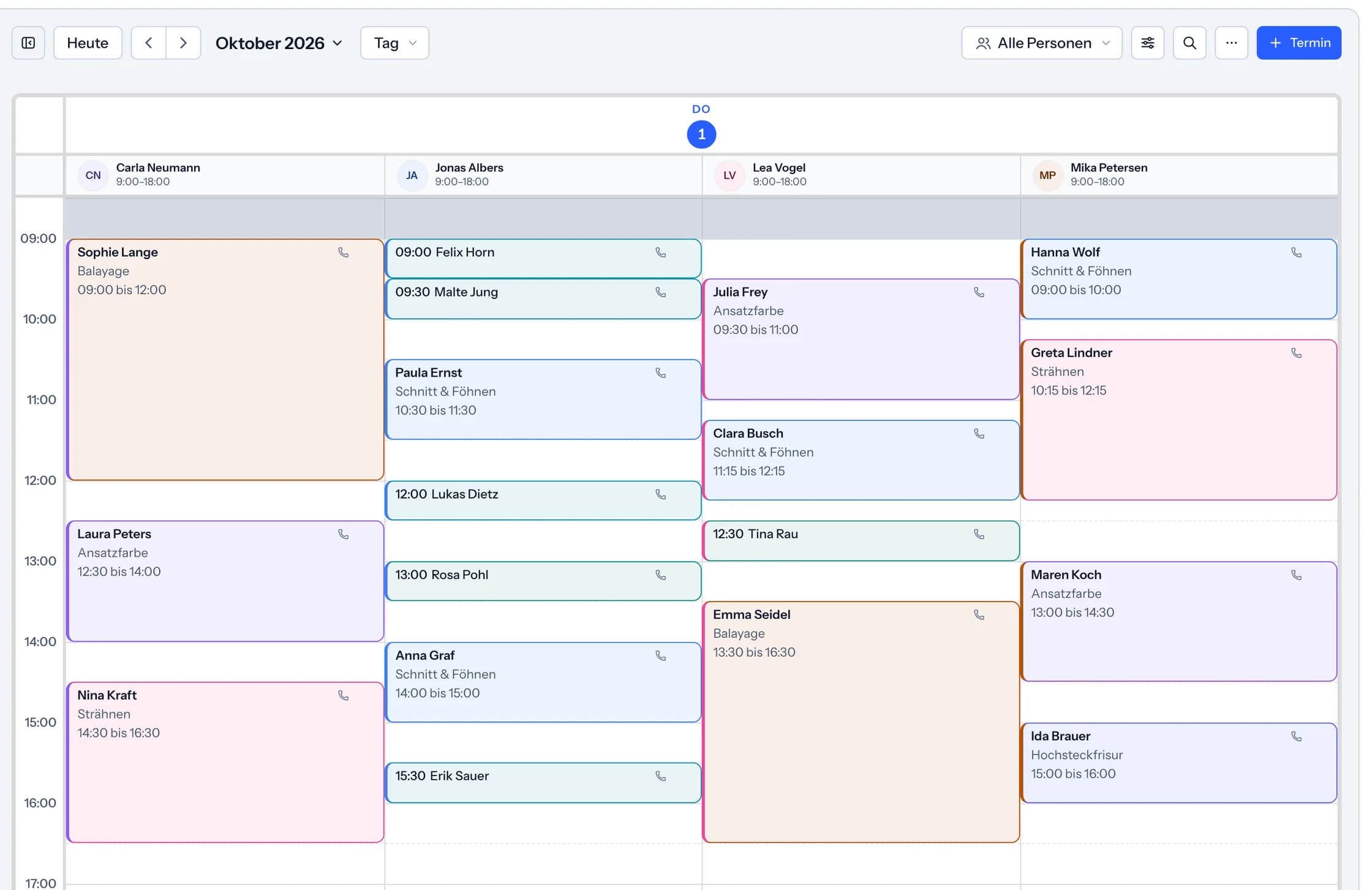The image size is (1372, 890).
Task: Click phone icon on Sophie Lange appointment
Action: [x=344, y=252]
